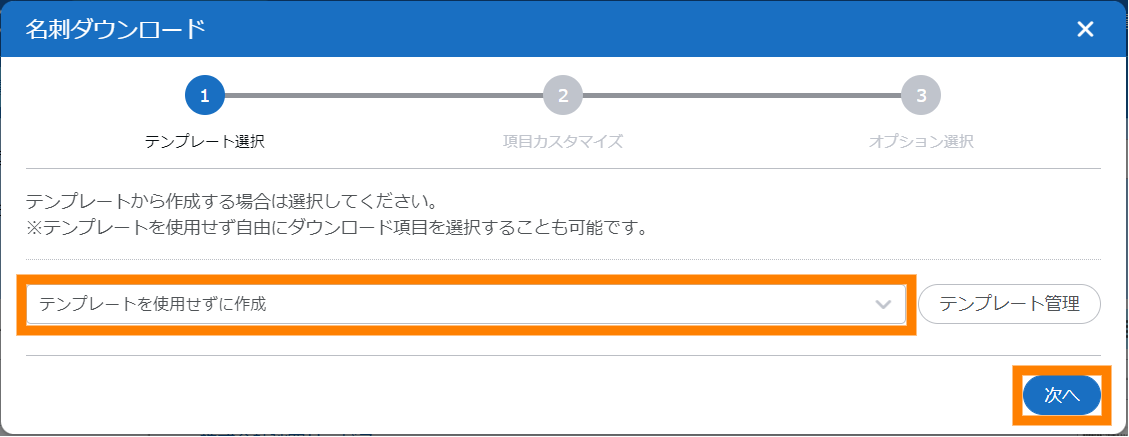1129x437 pixels.
Task: Close the 名刺ダウンロード dialog
Action: coord(1085,29)
